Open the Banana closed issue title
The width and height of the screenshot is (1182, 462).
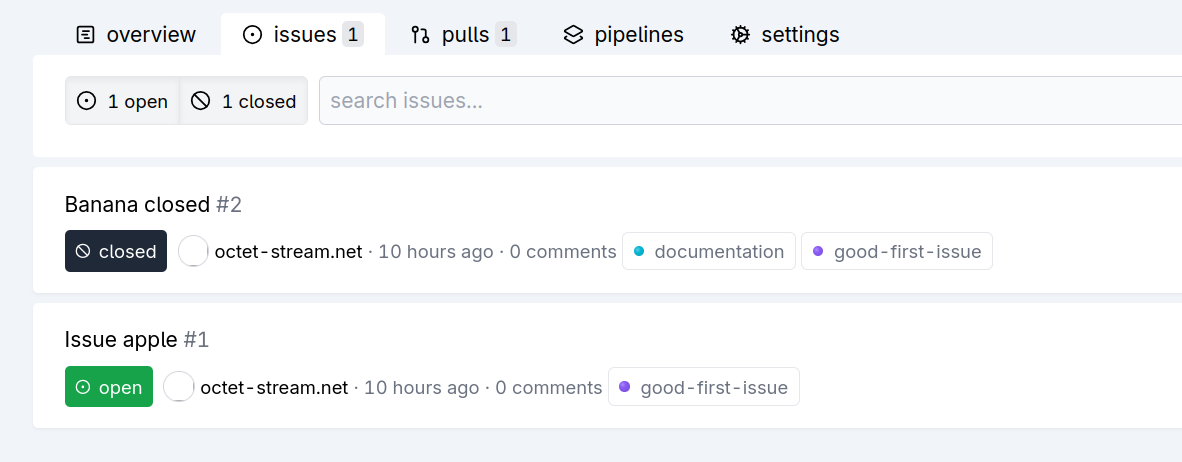137,205
